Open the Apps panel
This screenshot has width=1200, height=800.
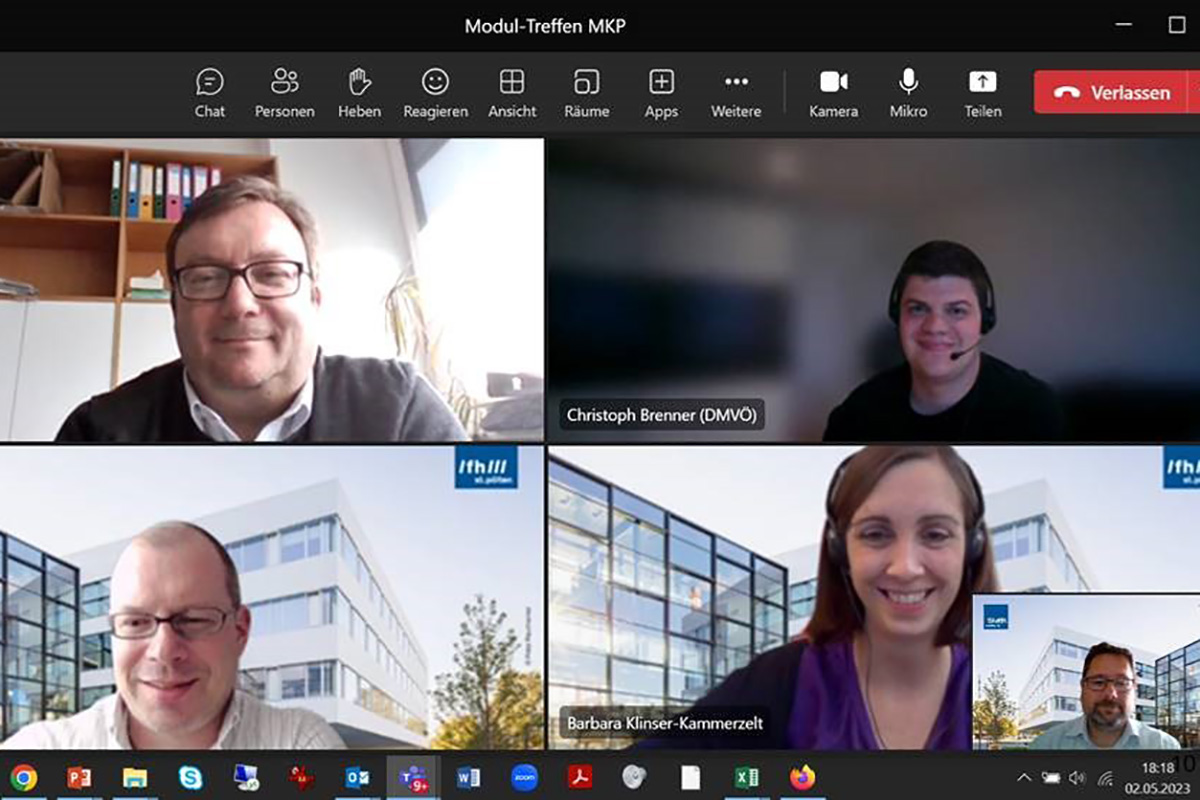click(x=661, y=93)
